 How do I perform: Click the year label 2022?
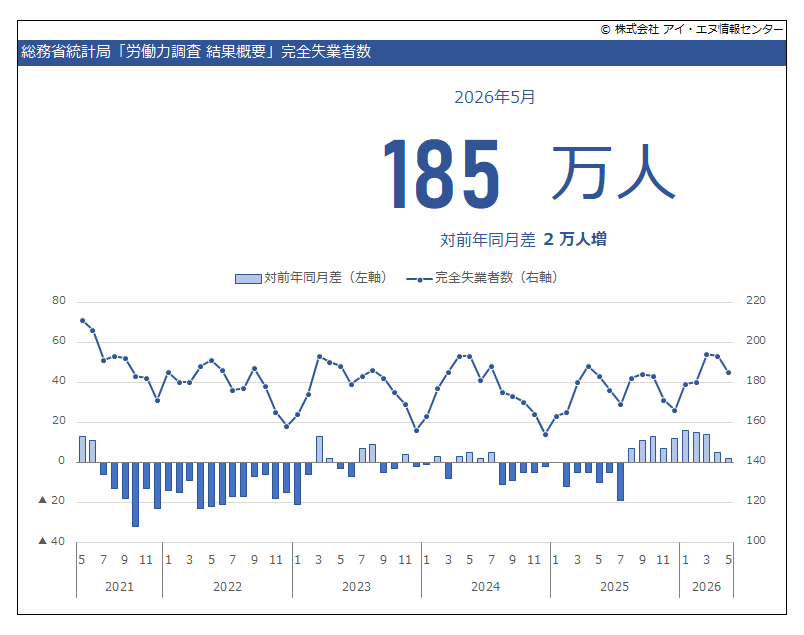pyautogui.click(x=228, y=587)
